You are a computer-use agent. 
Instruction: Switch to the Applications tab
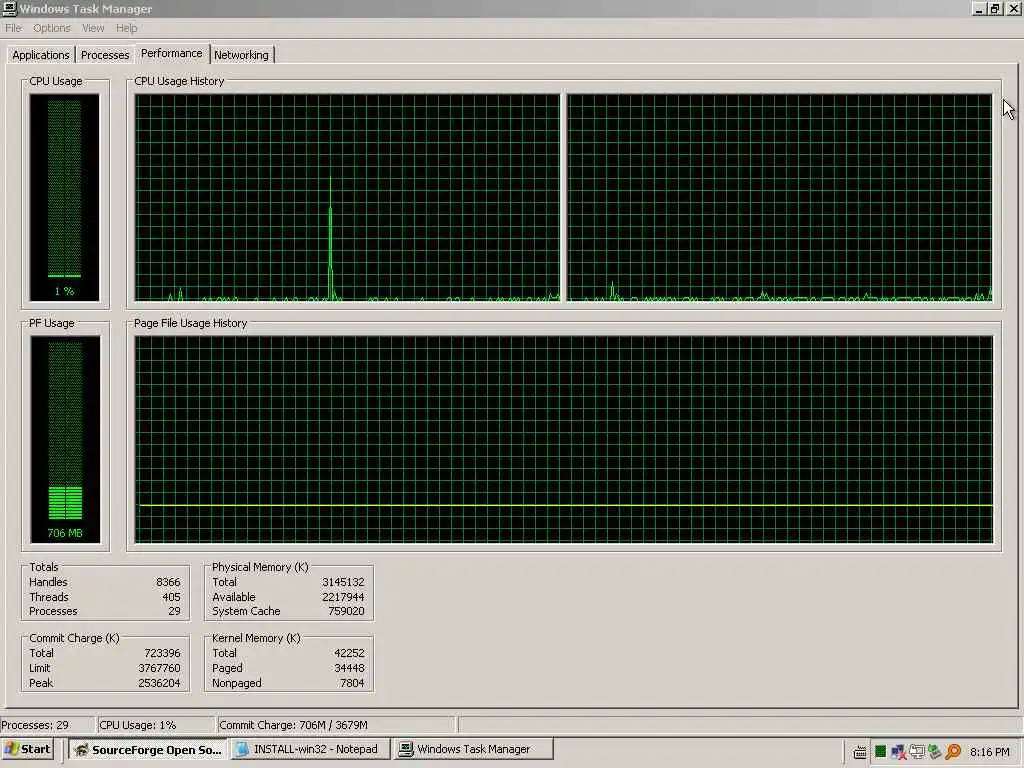40,55
